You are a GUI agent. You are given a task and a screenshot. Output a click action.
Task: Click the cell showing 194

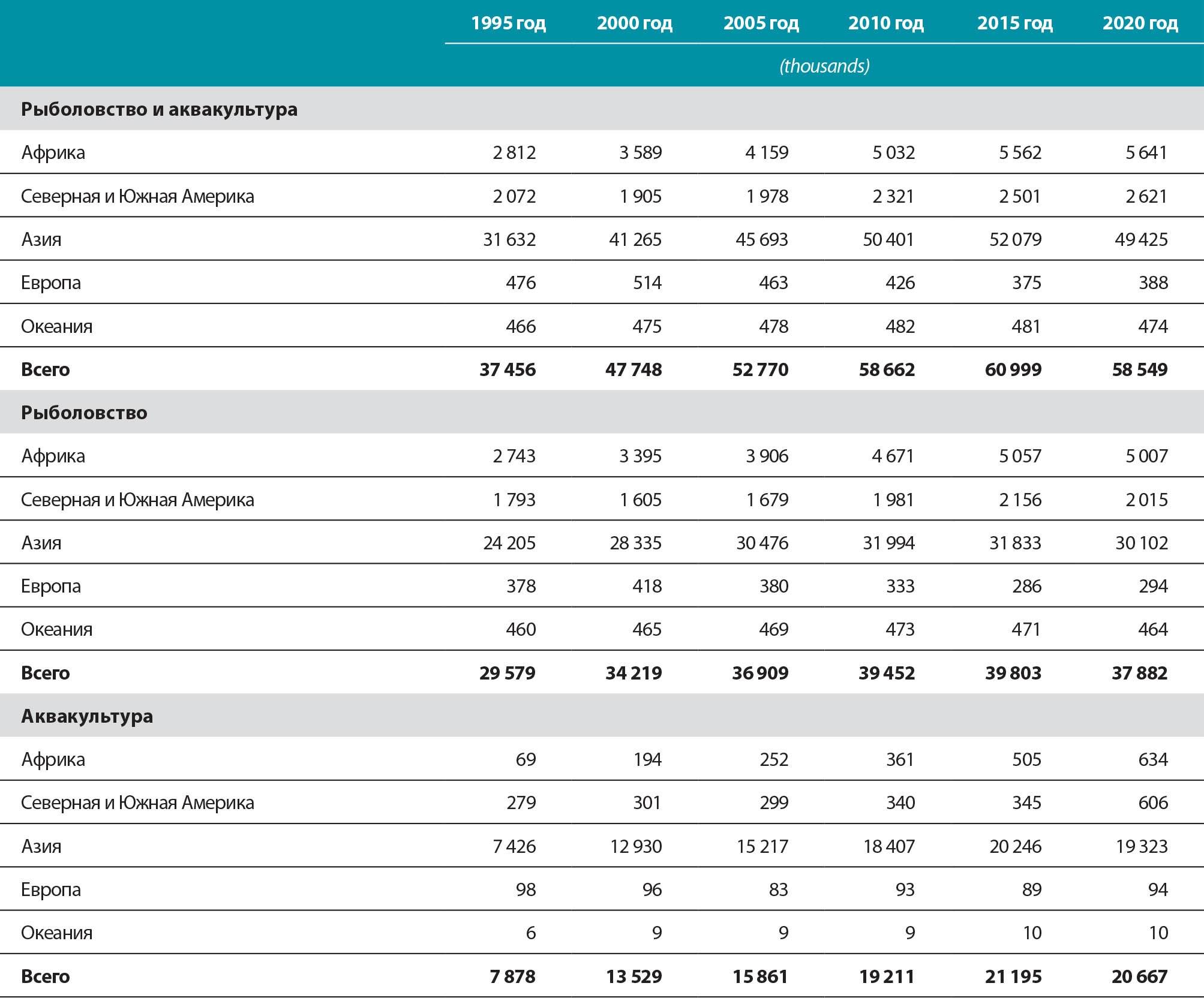(x=647, y=759)
